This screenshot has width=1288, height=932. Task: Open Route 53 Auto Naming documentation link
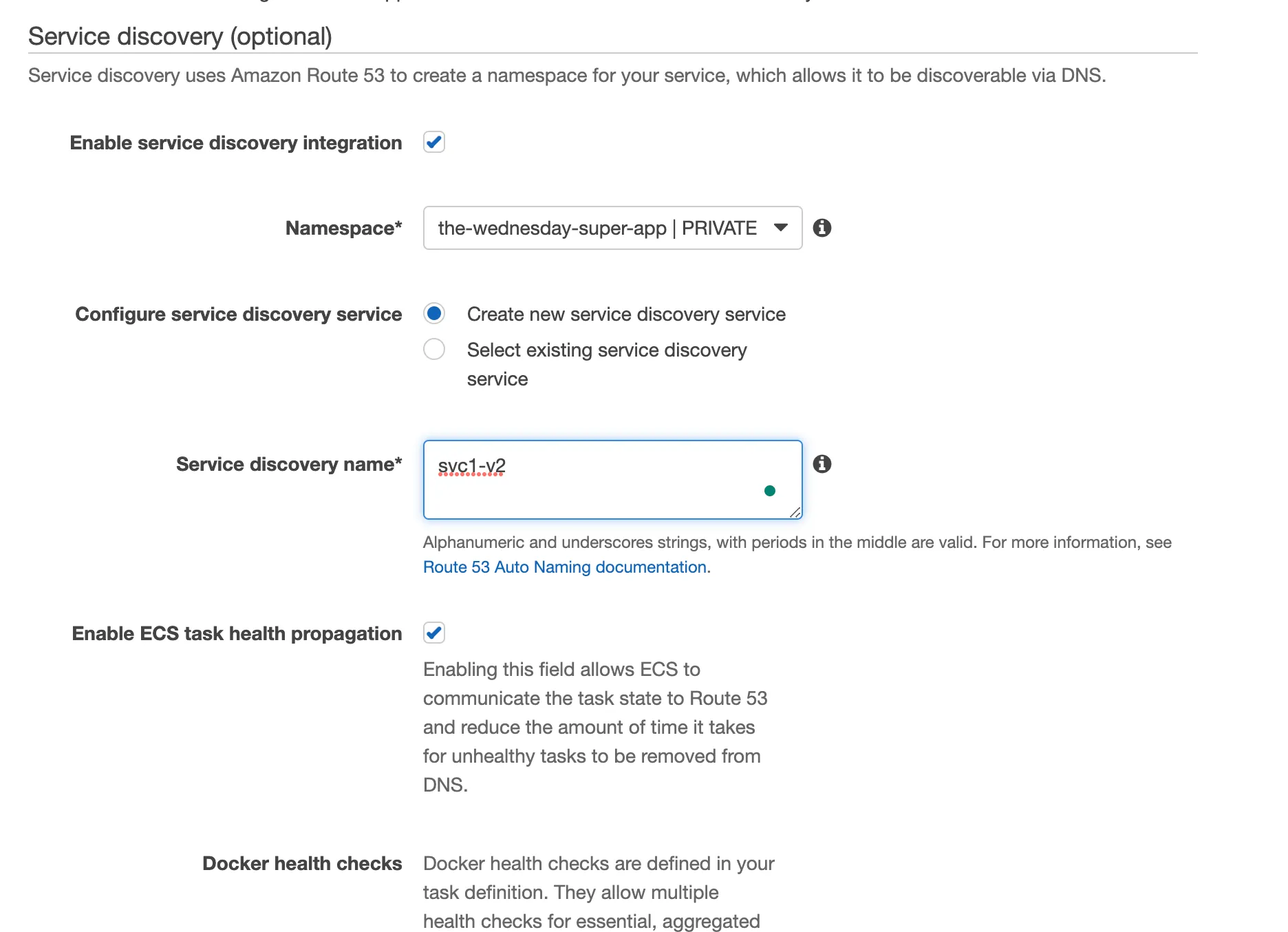pos(565,567)
